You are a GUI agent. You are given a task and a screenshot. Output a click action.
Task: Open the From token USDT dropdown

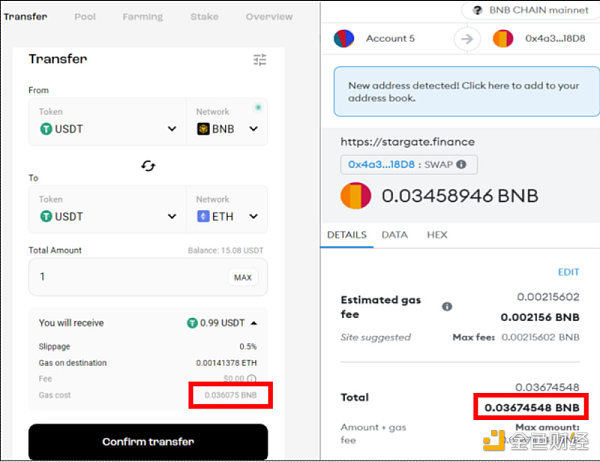107,129
